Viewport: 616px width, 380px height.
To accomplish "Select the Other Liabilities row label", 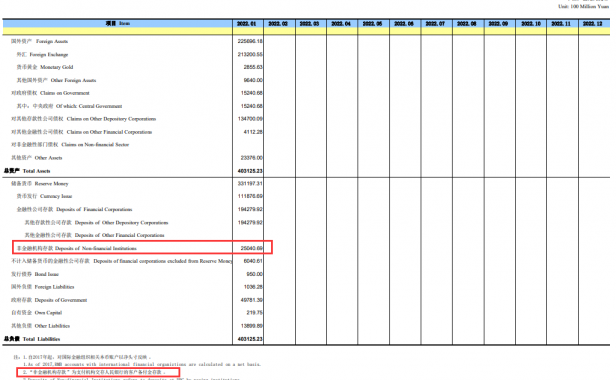I will tap(40, 326).
